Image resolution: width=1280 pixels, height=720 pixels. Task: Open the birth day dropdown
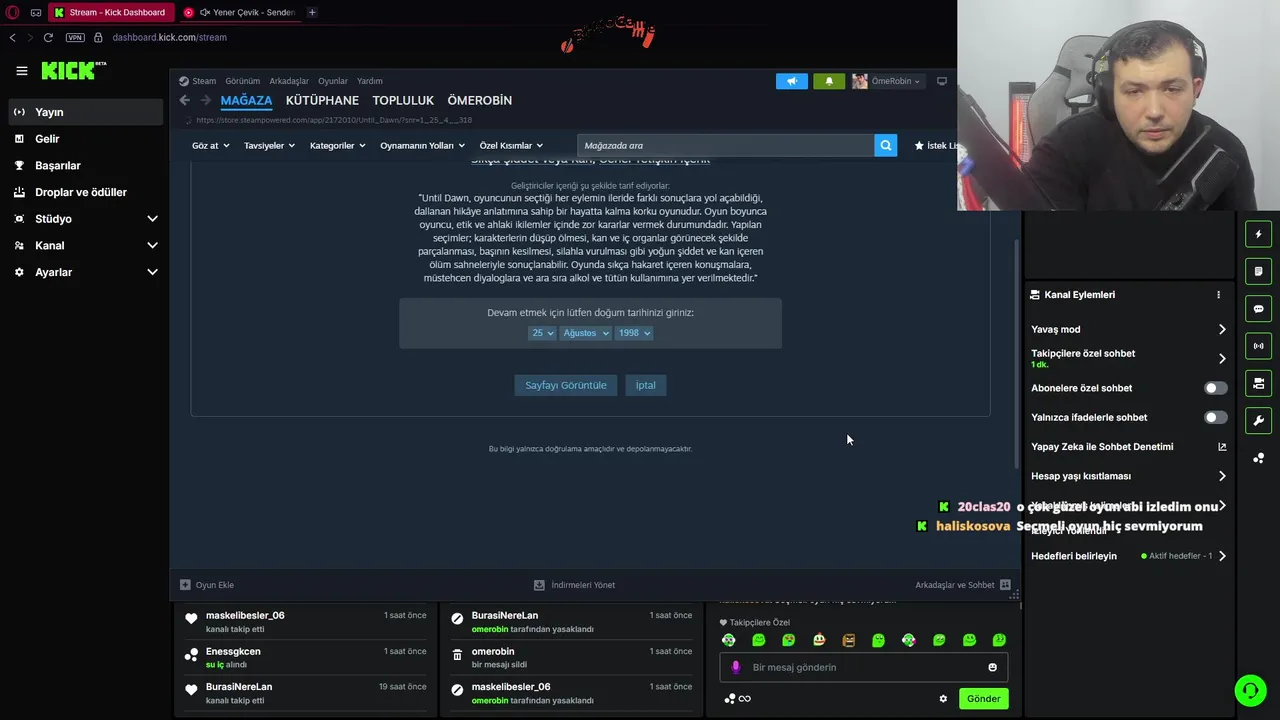pyautogui.click(x=542, y=333)
